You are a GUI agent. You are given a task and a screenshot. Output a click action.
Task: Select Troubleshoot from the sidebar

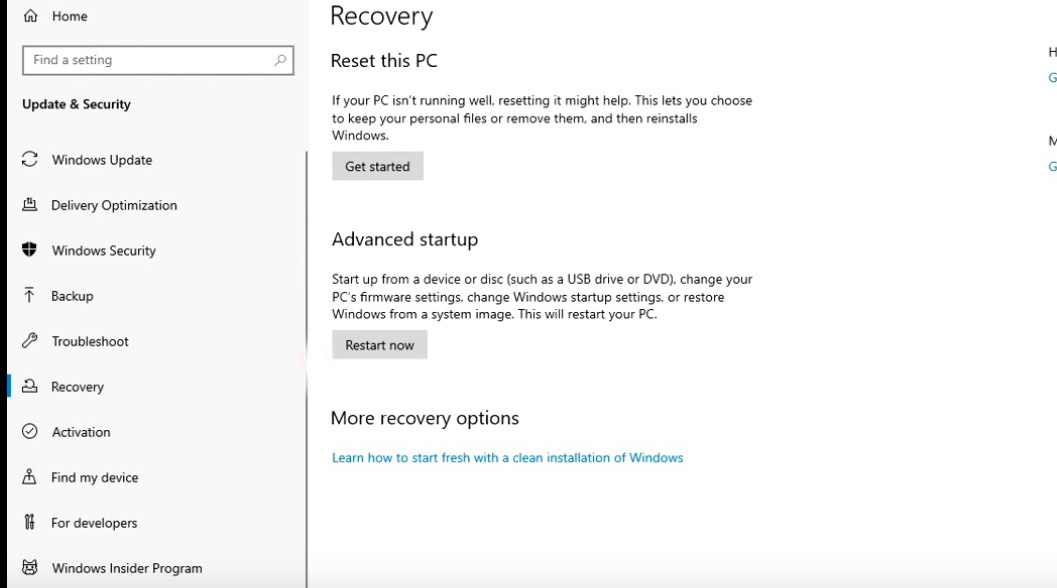click(x=90, y=341)
